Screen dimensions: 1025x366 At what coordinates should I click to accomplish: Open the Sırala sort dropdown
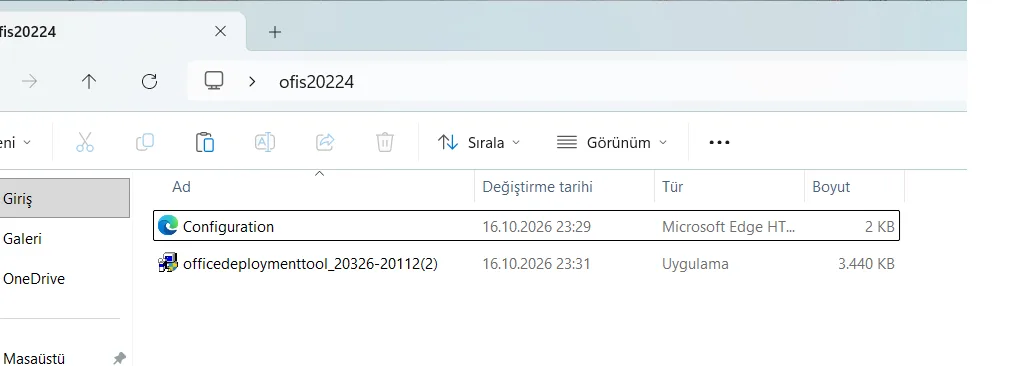coord(479,142)
